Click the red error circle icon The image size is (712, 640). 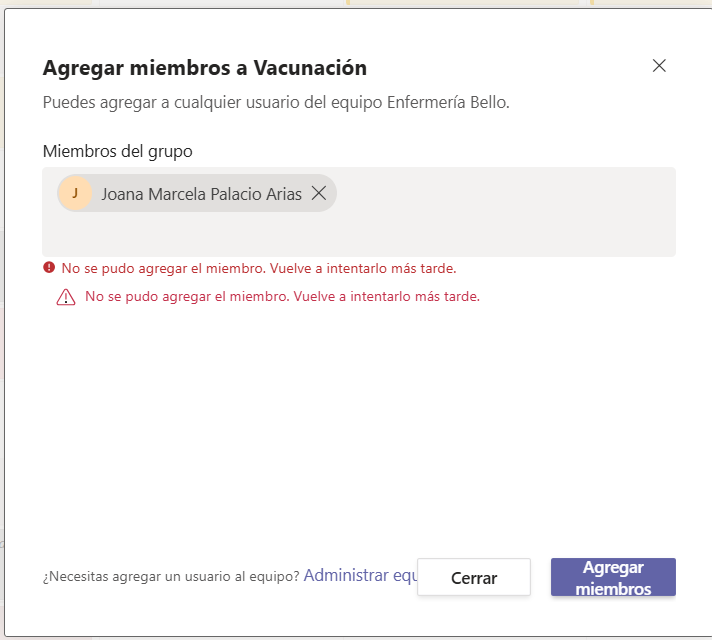49,268
